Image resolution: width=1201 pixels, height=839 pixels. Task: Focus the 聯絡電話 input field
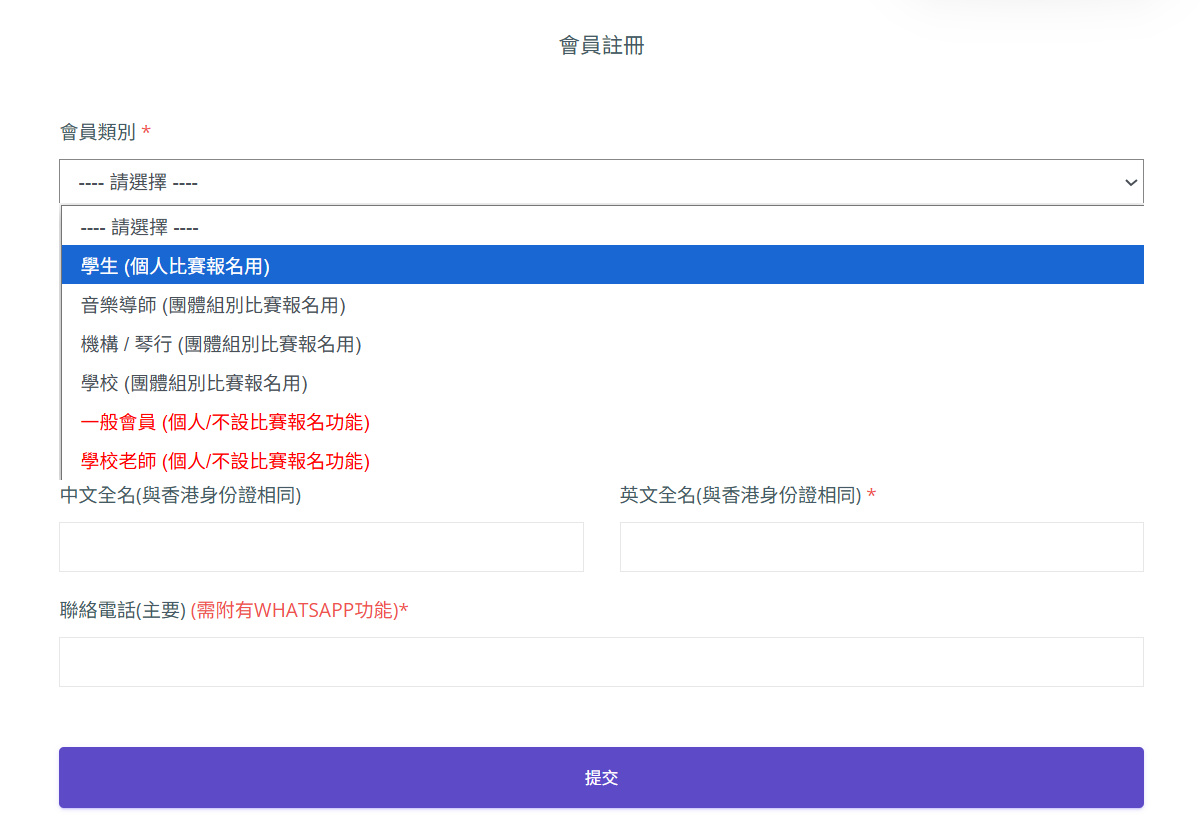[x=601, y=662]
